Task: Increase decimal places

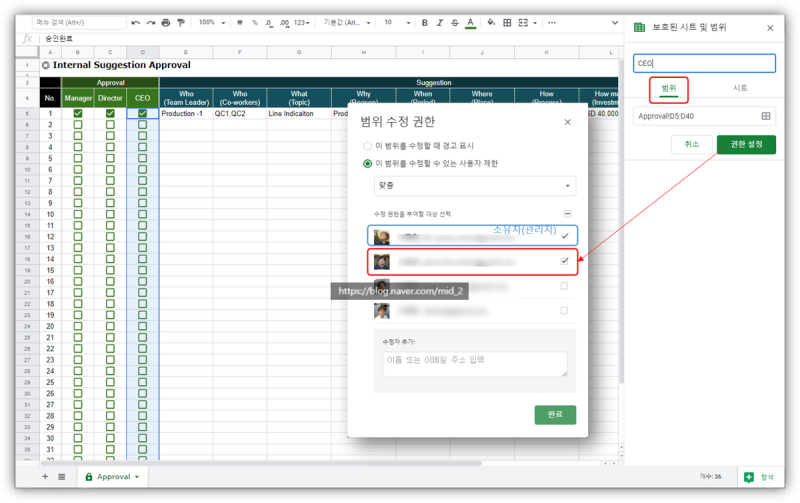Action: click(x=284, y=22)
